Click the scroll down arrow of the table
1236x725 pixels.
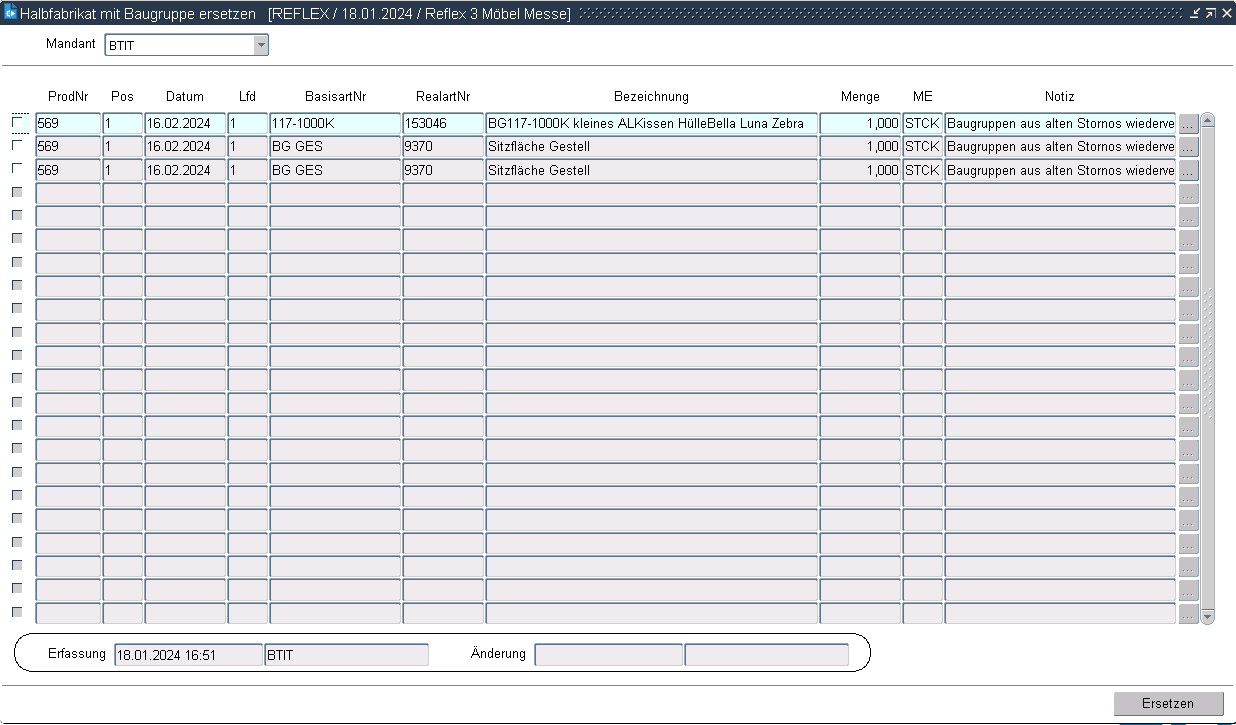pos(1208,617)
